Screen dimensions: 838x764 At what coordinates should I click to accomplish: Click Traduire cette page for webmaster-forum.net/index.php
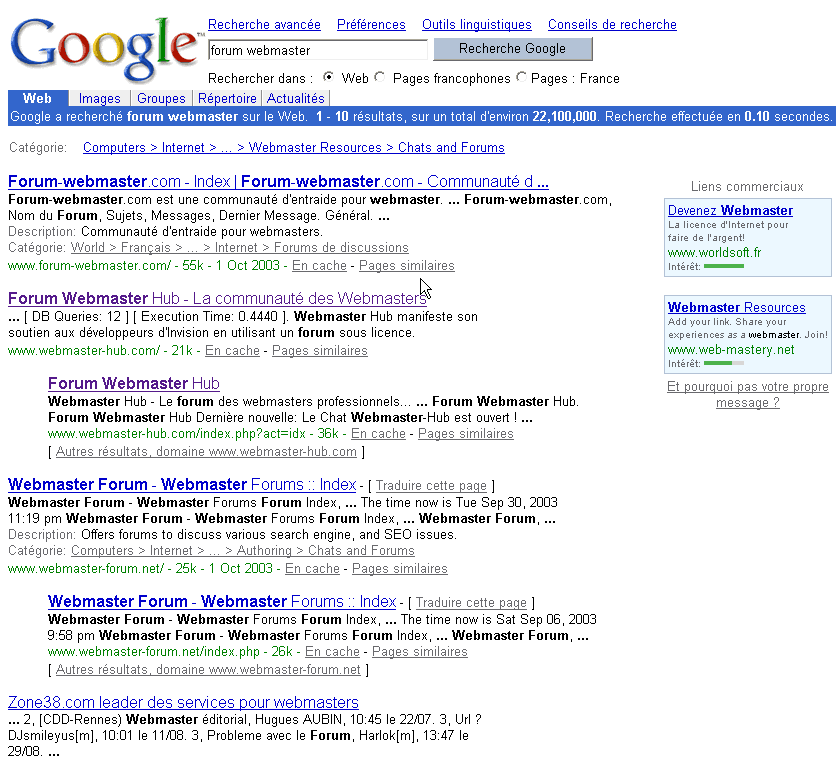(471, 603)
